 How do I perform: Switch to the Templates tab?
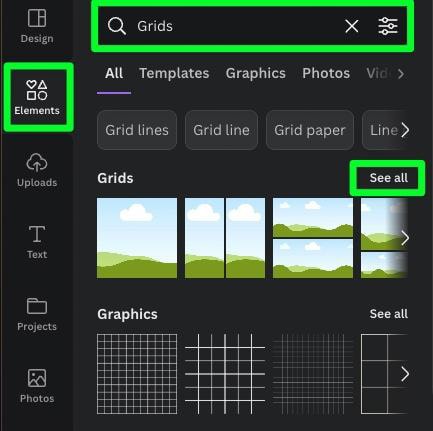[x=174, y=73]
